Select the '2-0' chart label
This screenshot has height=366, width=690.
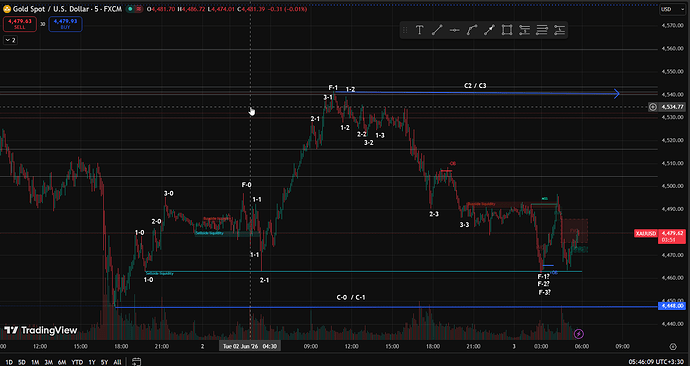coord(156,221)
